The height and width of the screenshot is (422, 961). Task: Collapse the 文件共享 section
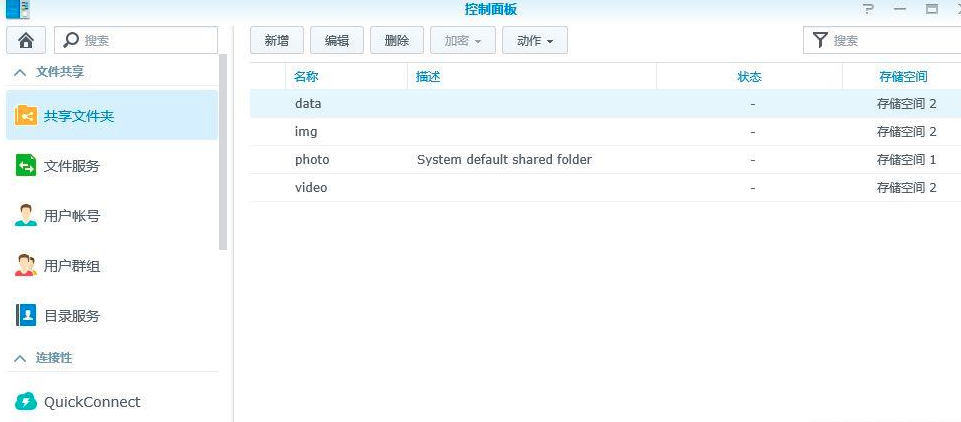pos(19,72)
